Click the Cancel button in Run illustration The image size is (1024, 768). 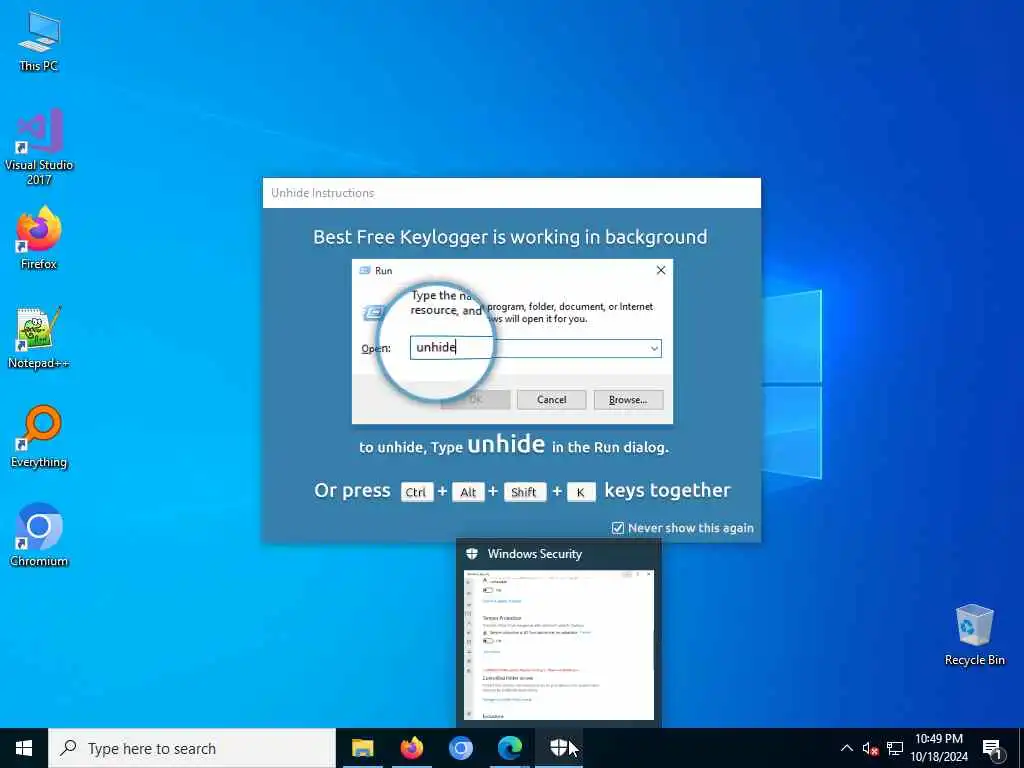[x=551, y=400]
